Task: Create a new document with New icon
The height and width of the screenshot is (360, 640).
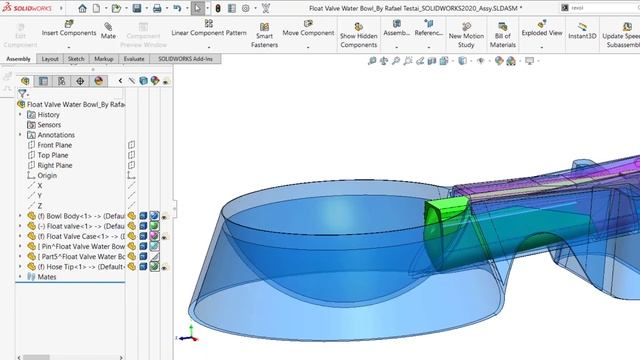Action: pyautogui.click(x=96, y=8)
